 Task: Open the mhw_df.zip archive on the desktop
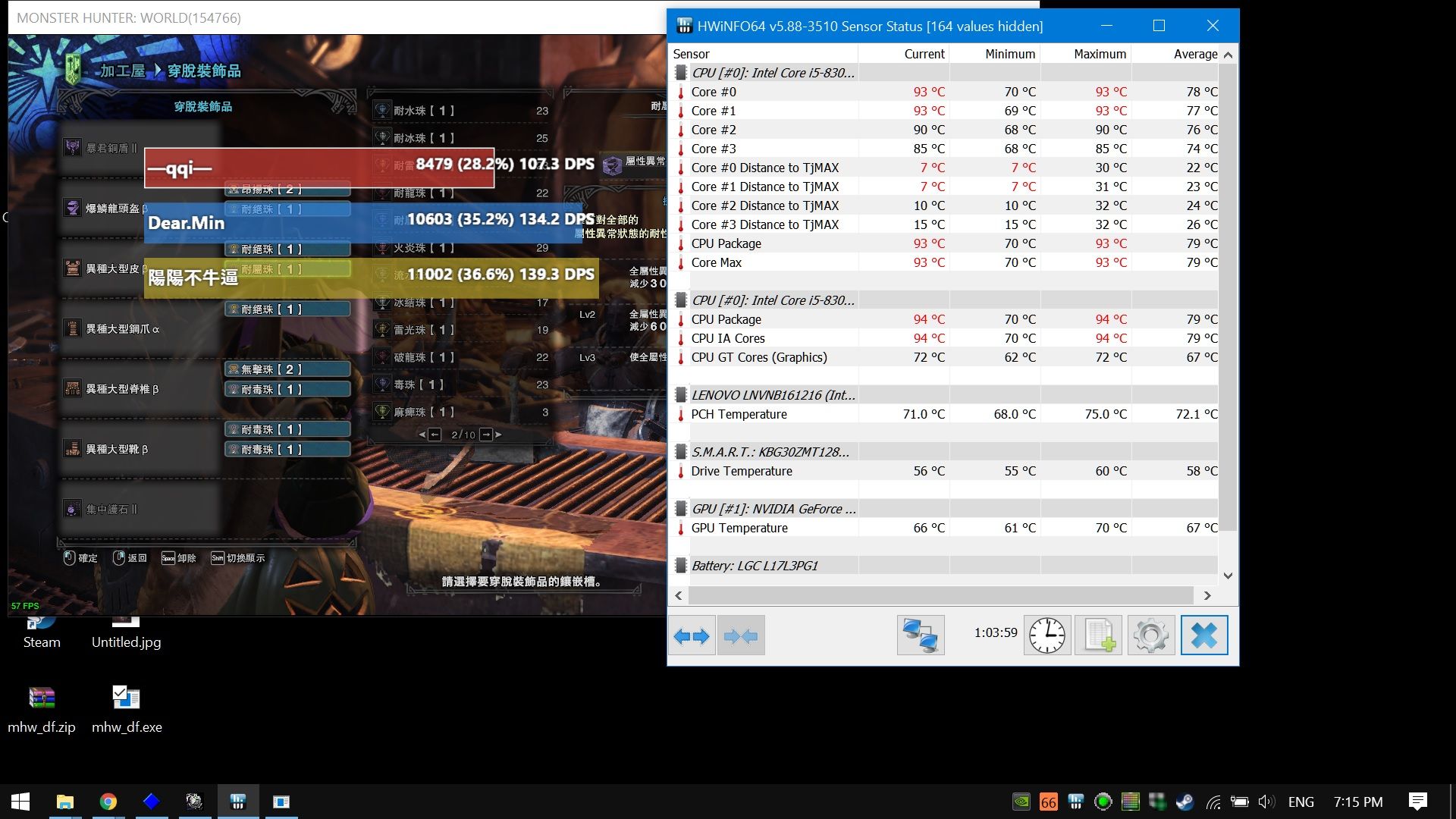(x=42, y=710)
